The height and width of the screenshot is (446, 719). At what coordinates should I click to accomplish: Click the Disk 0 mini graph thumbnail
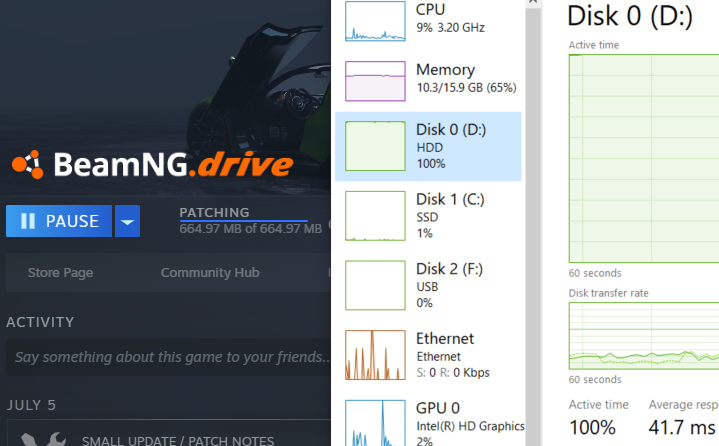375,146
